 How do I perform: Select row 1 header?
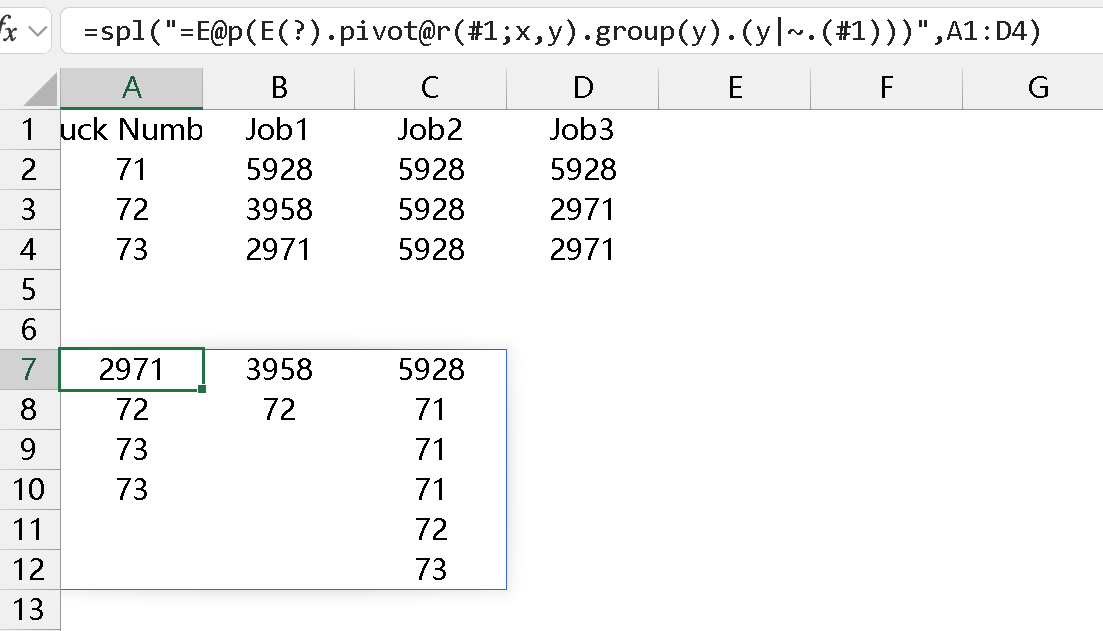click(29, 129)
